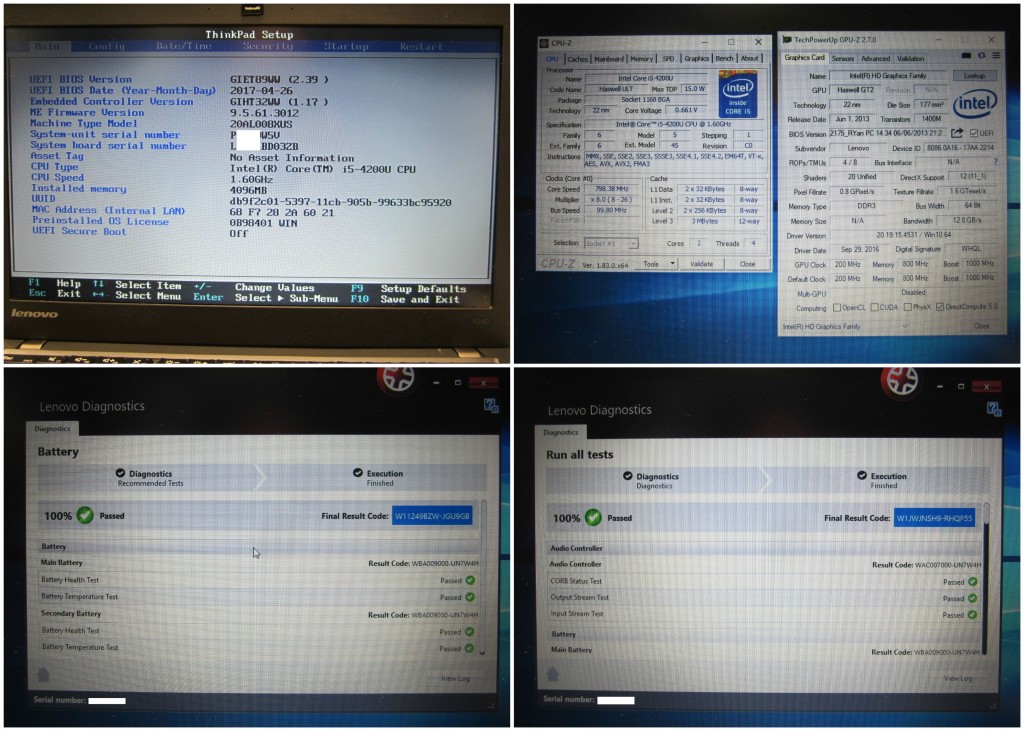Image resolution: width=1024 pixels, height=731 pixels.
Task: Open the SPD tab in CPU-Z
Action: coord(668,59)
